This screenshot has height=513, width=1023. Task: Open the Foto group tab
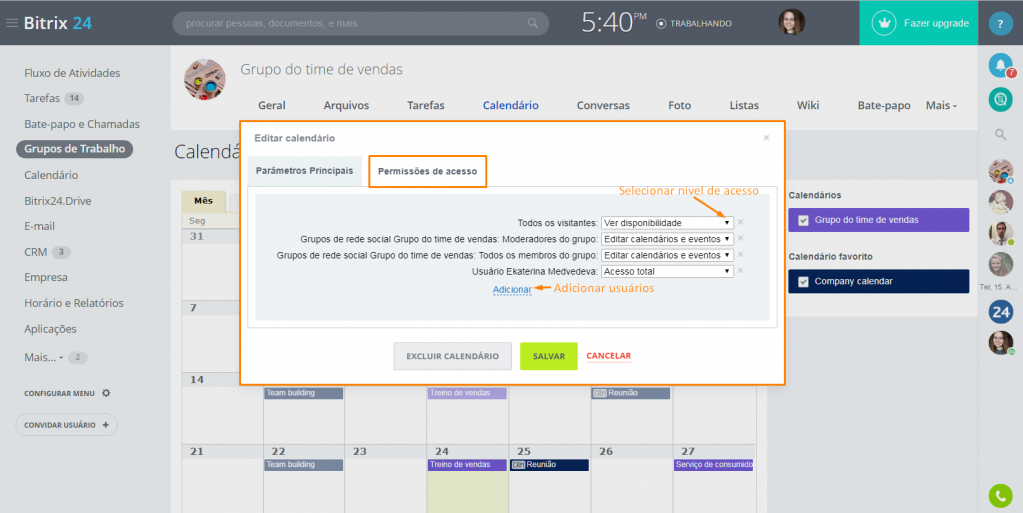coord(679,105)
